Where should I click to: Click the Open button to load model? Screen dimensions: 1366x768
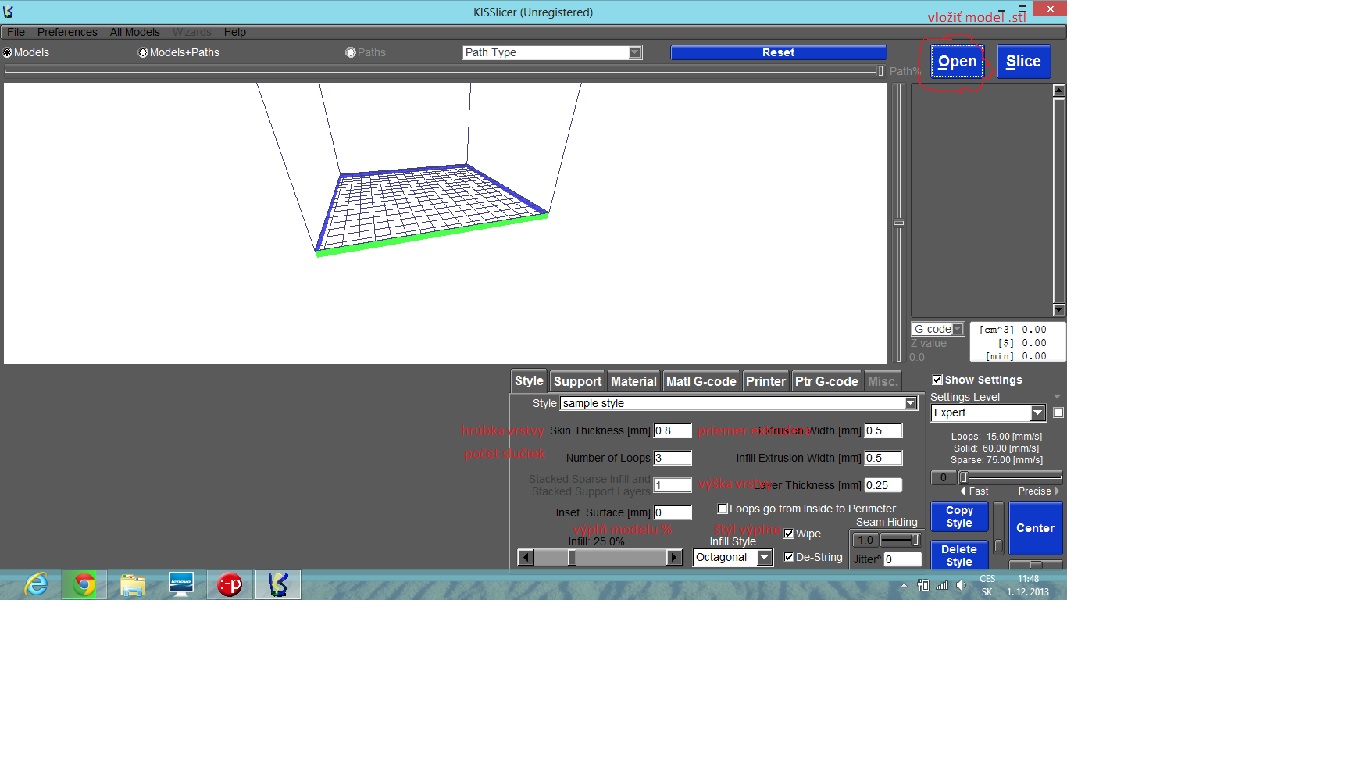[956, 61]
